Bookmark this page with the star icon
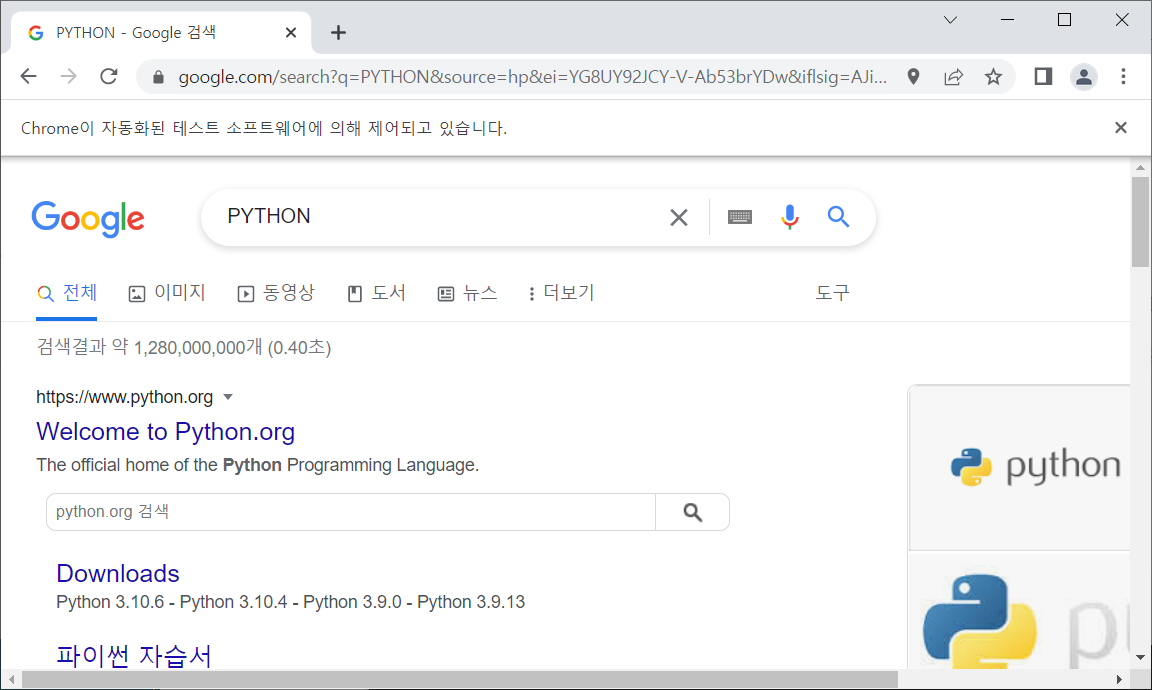Screen dimensions: 1152x690 click(993, 76)
